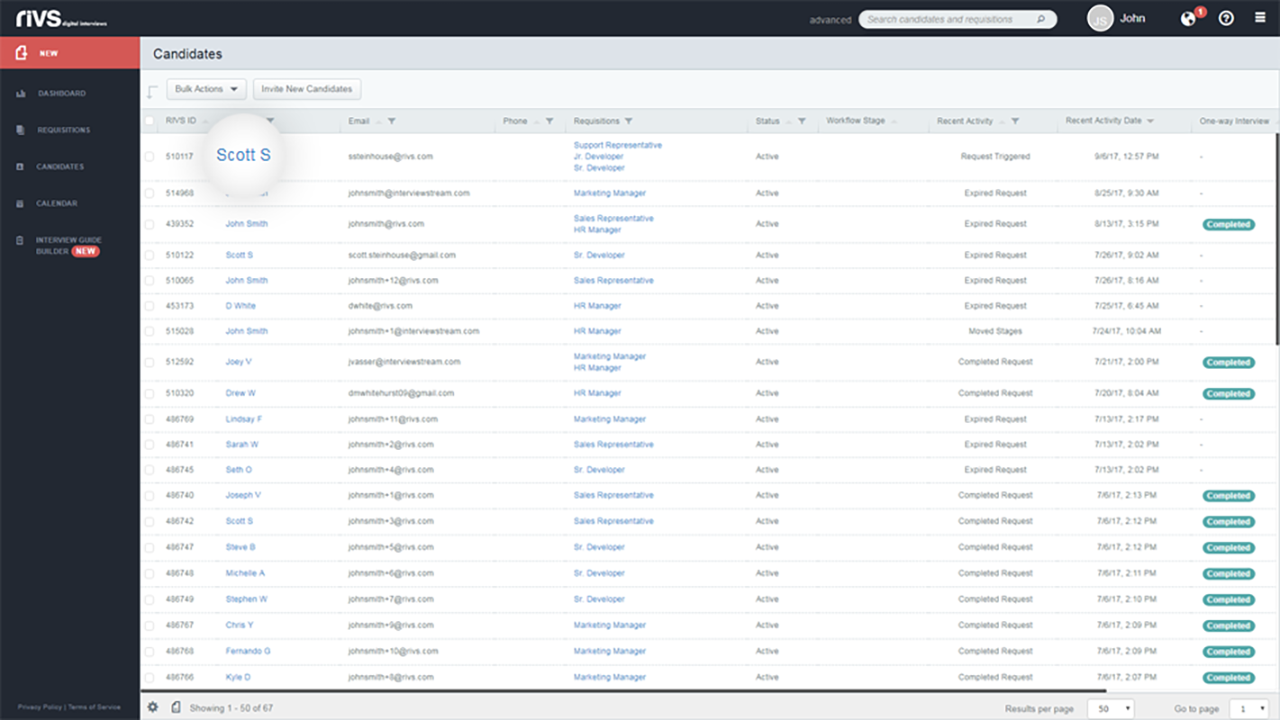Check the row for ID 514968
This screenshot has width=1280, height=720.
pyautogui.click(x=149, y=193)
